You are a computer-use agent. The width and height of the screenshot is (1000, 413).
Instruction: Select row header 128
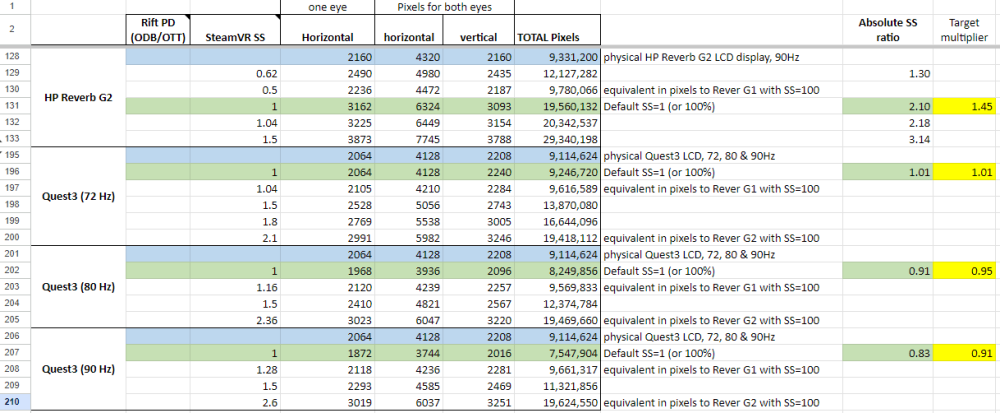pyautogui.click(x=15, y=57)
